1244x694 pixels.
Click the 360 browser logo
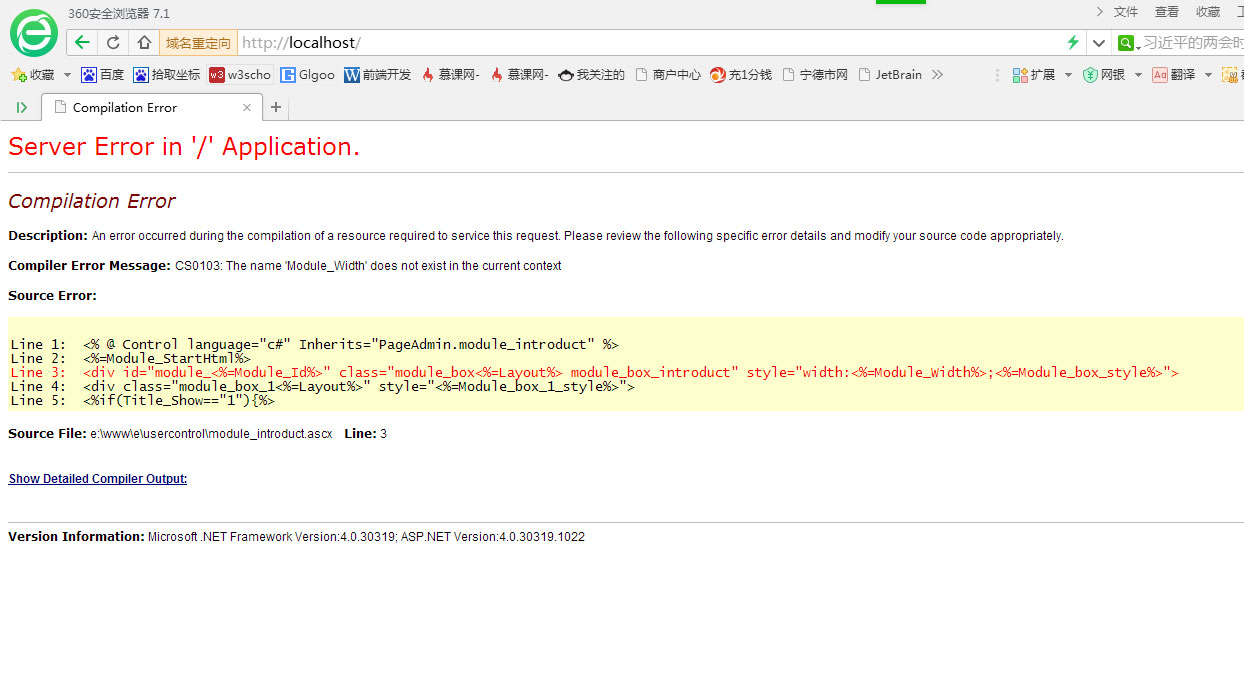tap(34, 33)
